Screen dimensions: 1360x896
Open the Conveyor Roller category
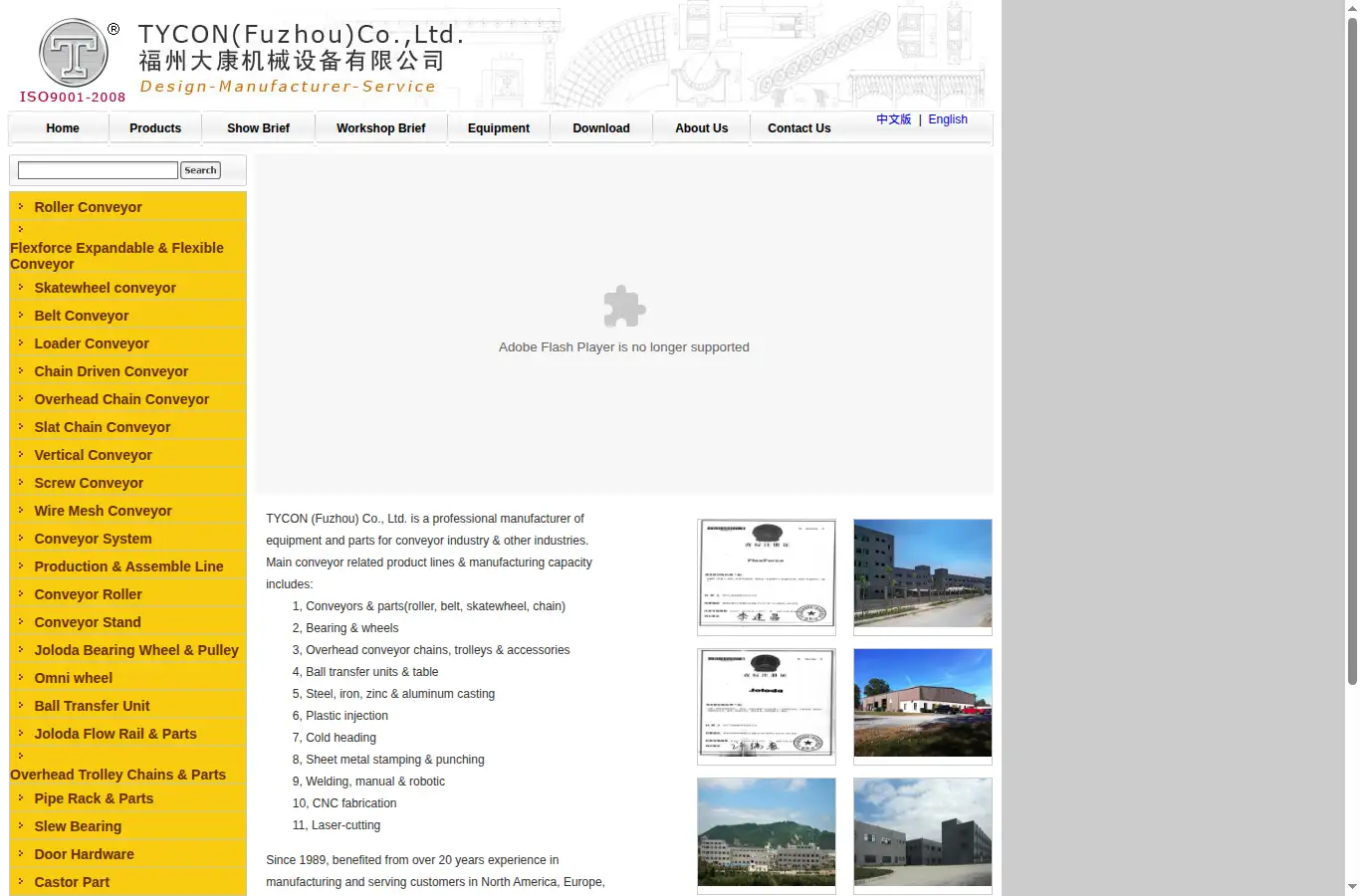88,594
